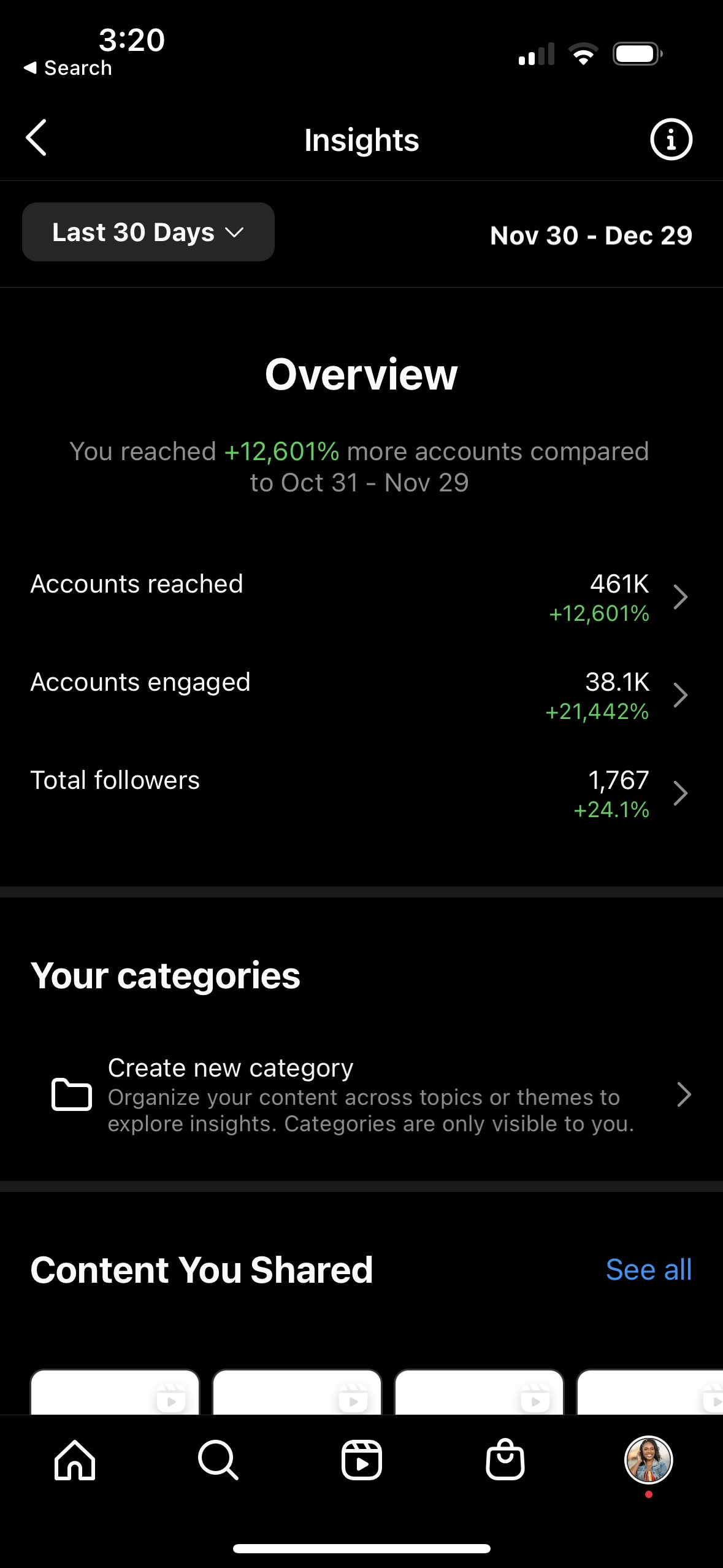Expand Accounts reached details chevron
Screen dimensions: 723x1568
point(680,597)
